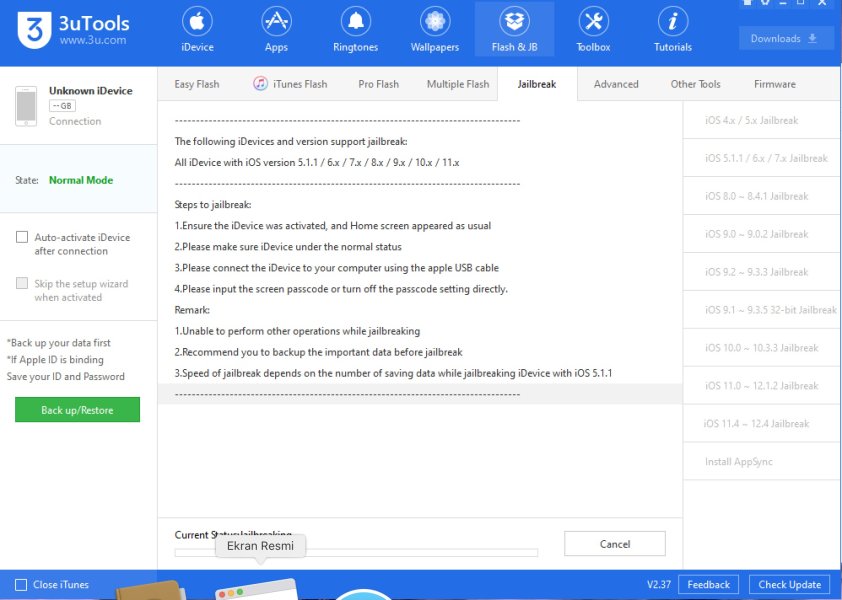Open the Tutorials info icon
Viewport: 842px width, 600px height.
[673, 21]
